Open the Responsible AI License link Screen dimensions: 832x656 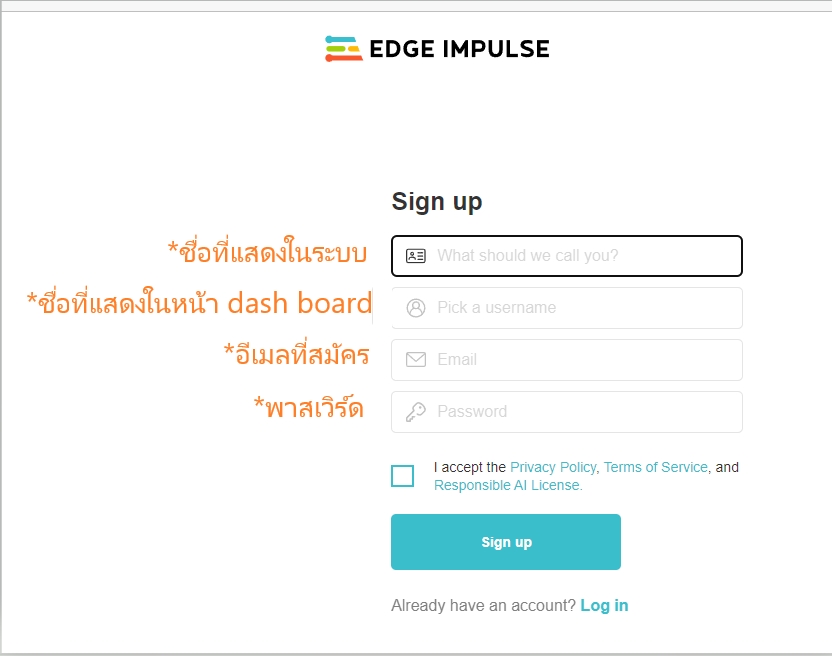507,485
